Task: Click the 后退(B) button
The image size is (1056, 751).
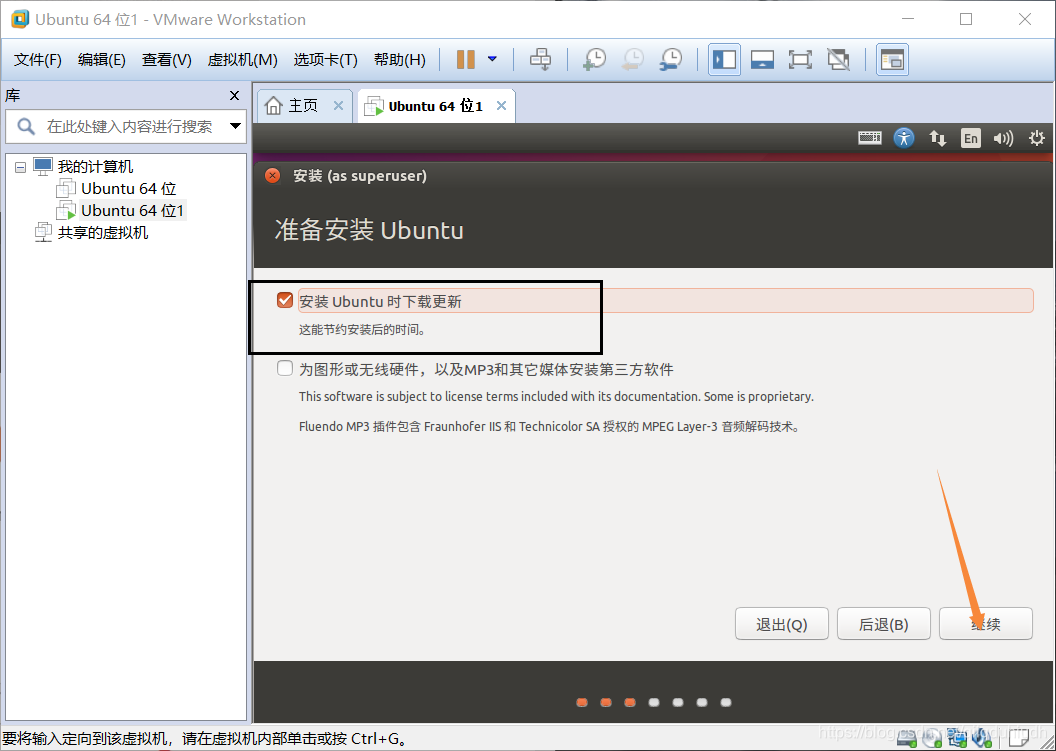Action: point(884,624)
